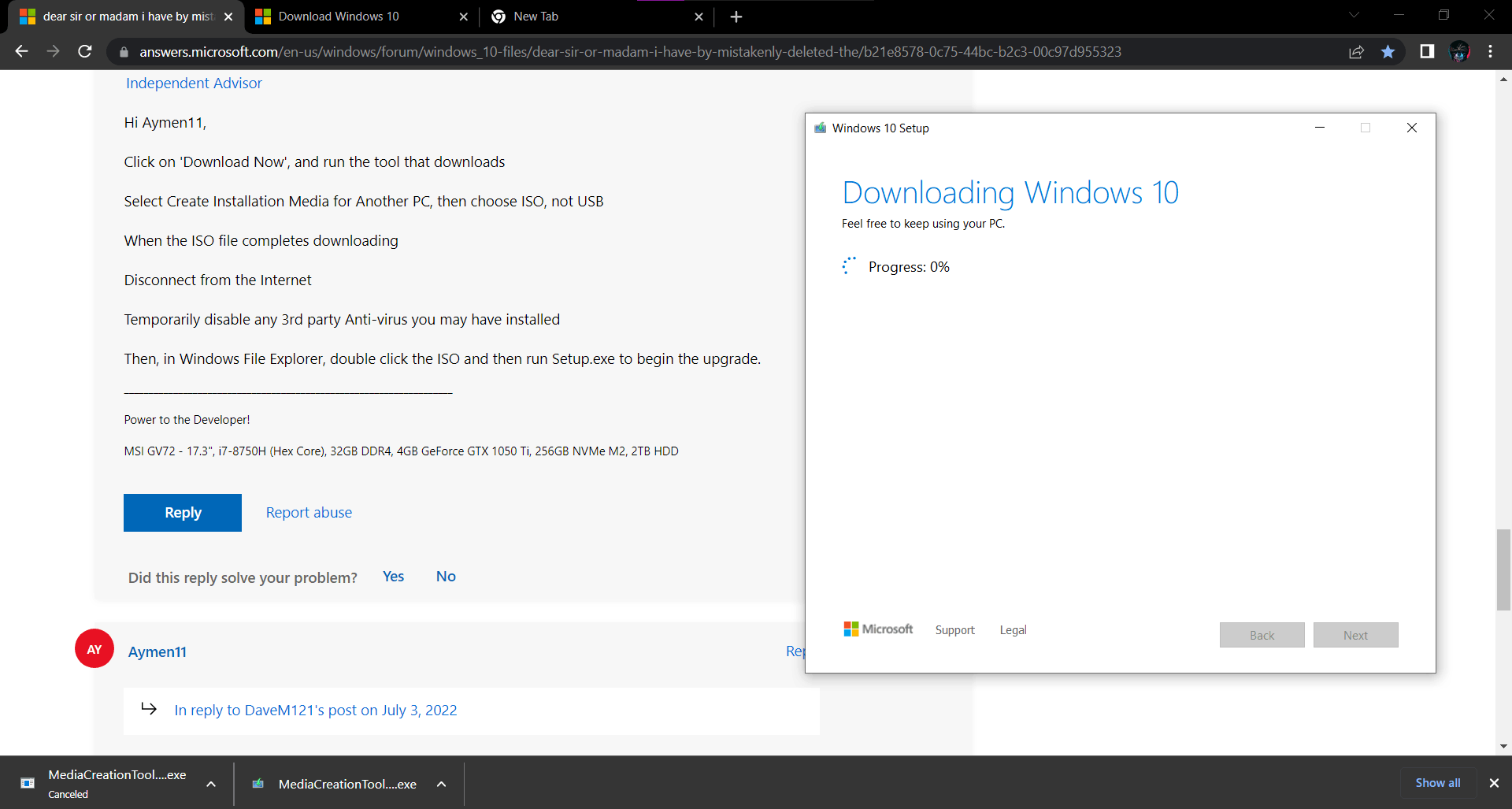Switch to the New Tab tab

597,17
